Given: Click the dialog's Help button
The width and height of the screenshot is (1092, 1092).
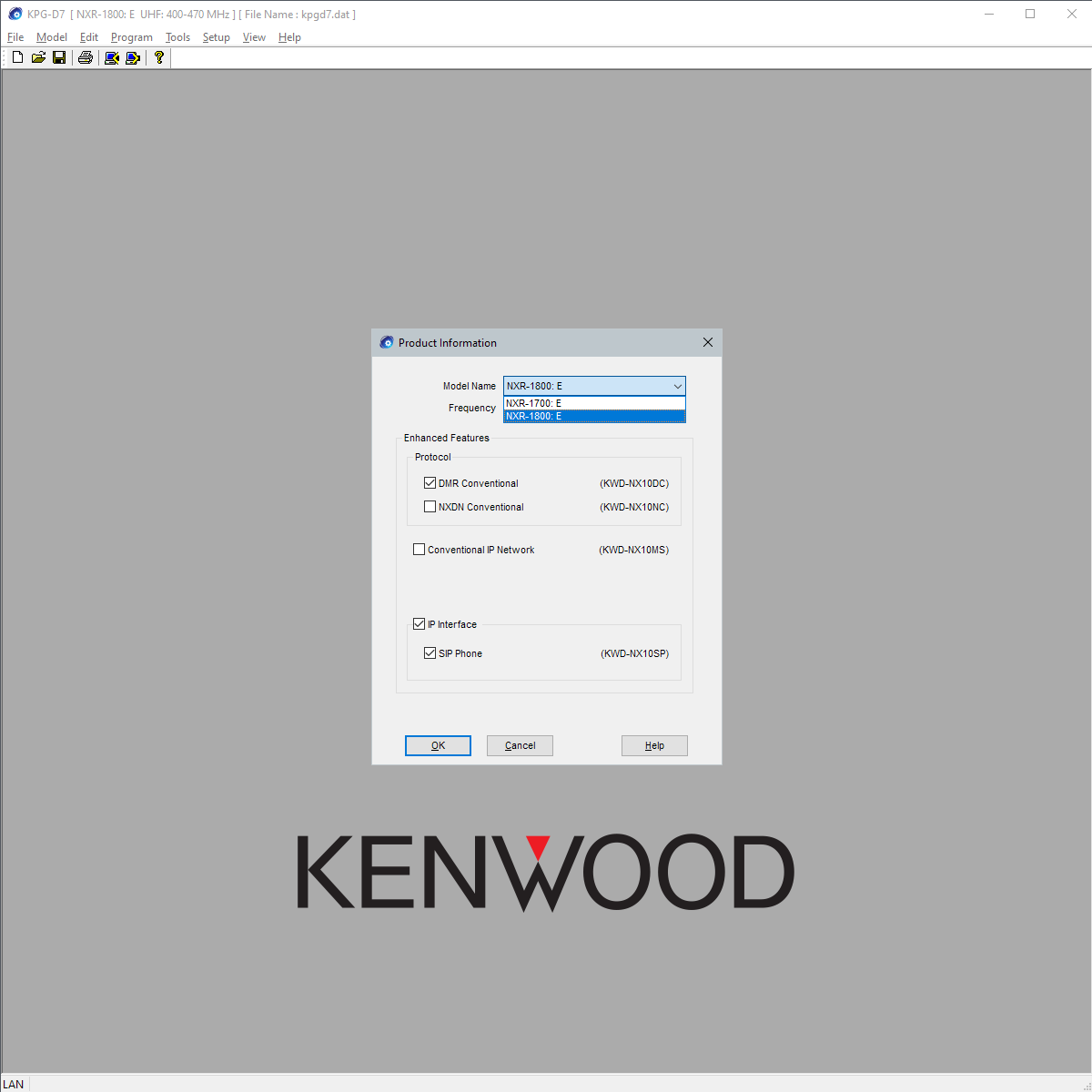Looking at the screenshot, I should point(654,745).
